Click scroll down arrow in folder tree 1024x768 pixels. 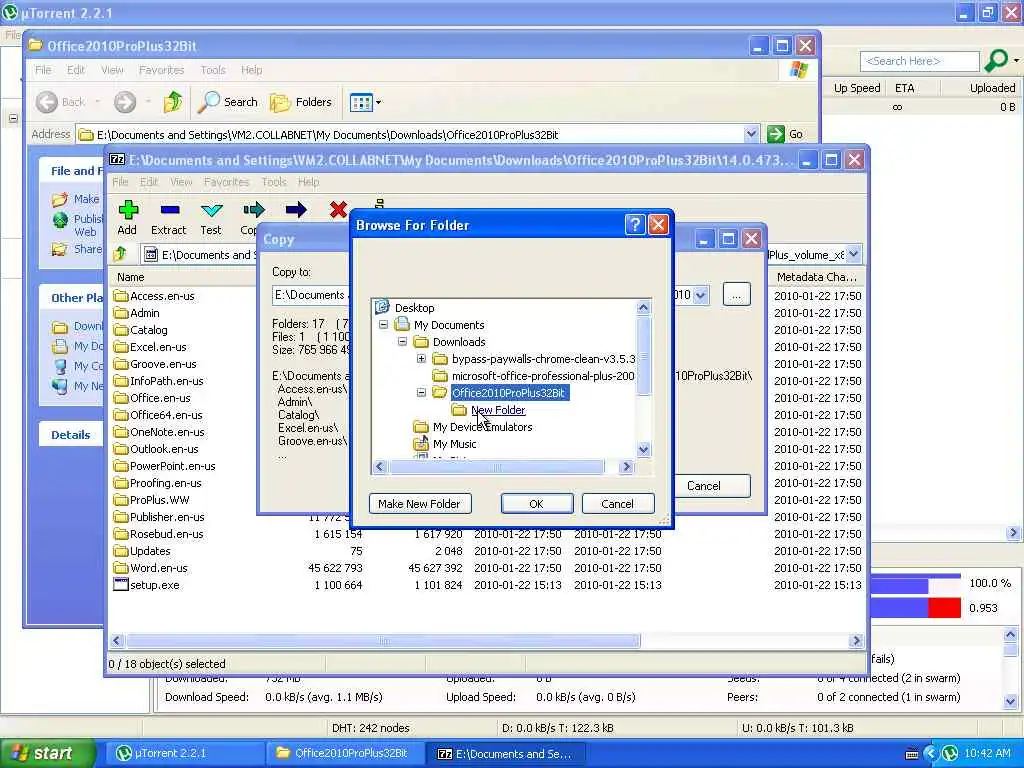tap(643, 449)
